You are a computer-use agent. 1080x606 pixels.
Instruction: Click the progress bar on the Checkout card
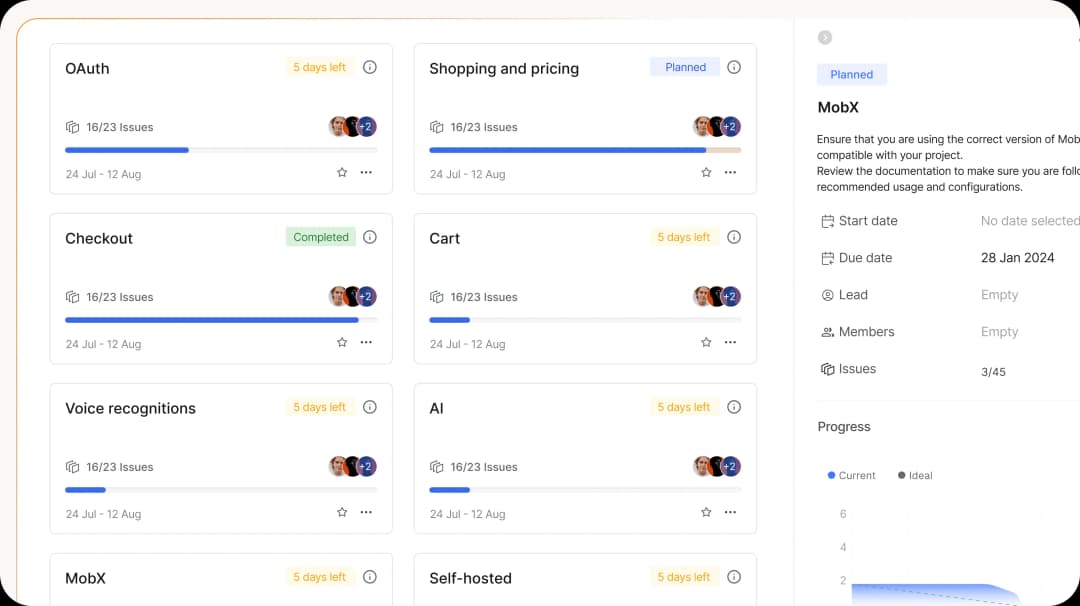pos(211,320)
